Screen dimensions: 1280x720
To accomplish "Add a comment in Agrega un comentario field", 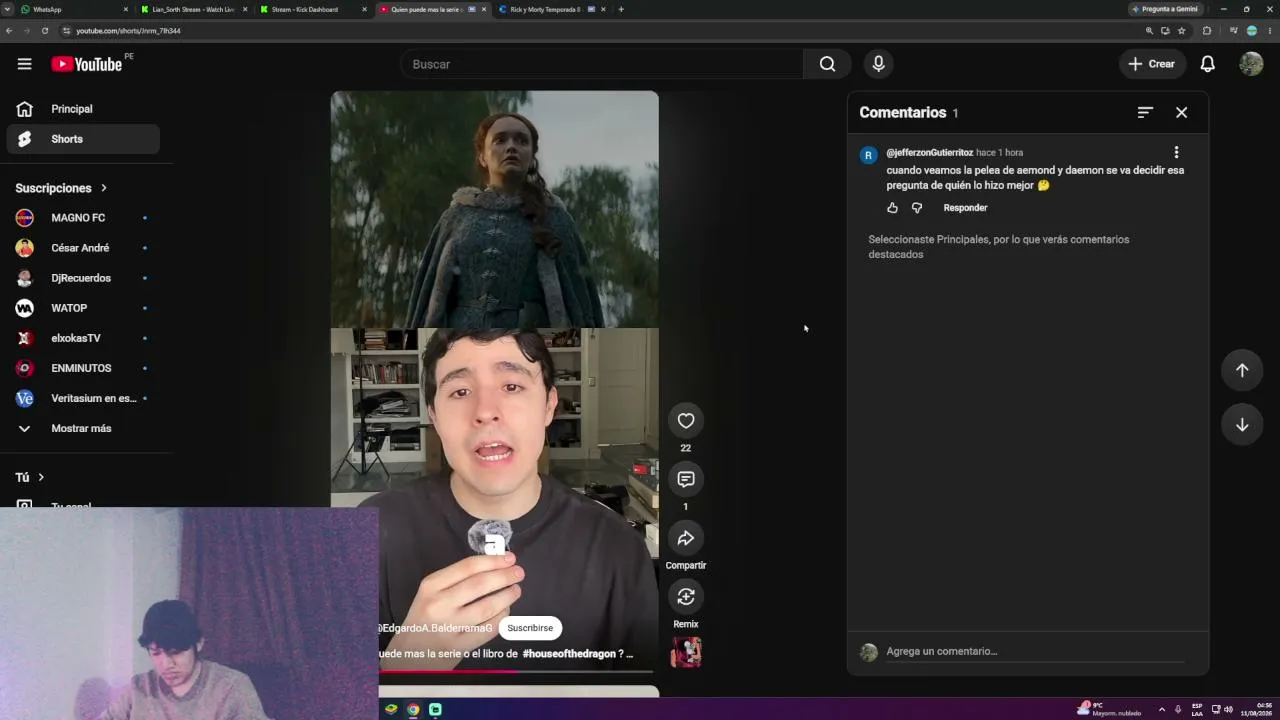I will coord(1034,651).
